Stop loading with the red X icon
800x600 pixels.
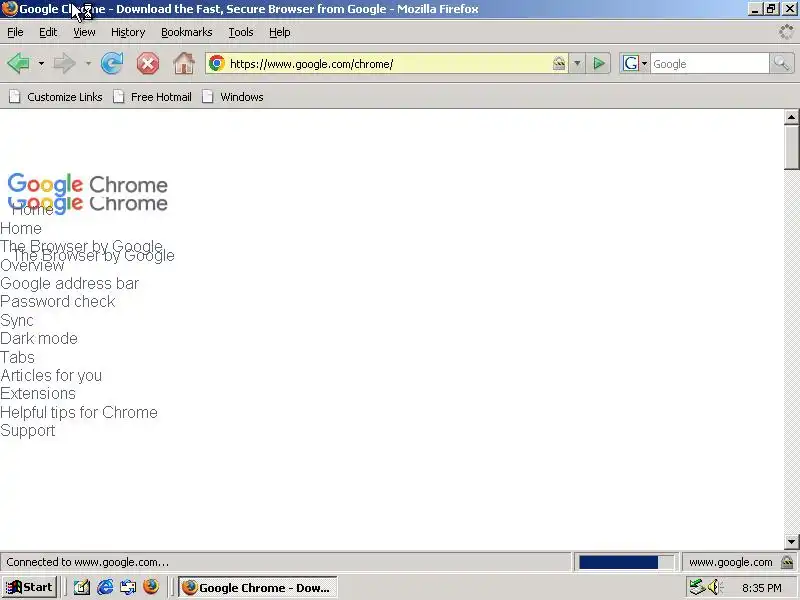pos(147,64)
